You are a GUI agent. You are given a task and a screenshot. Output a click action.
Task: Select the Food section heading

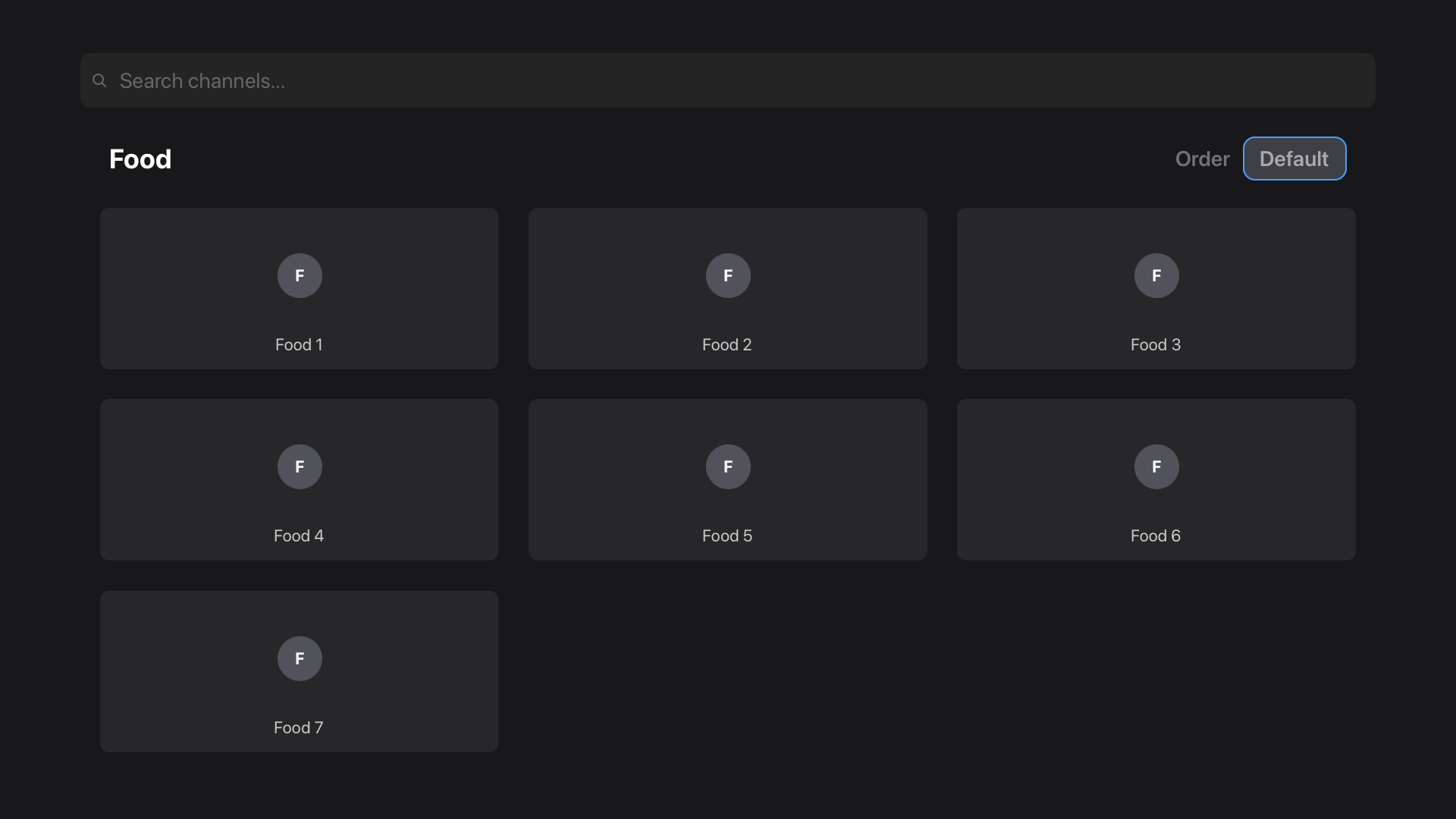(140, 158)
